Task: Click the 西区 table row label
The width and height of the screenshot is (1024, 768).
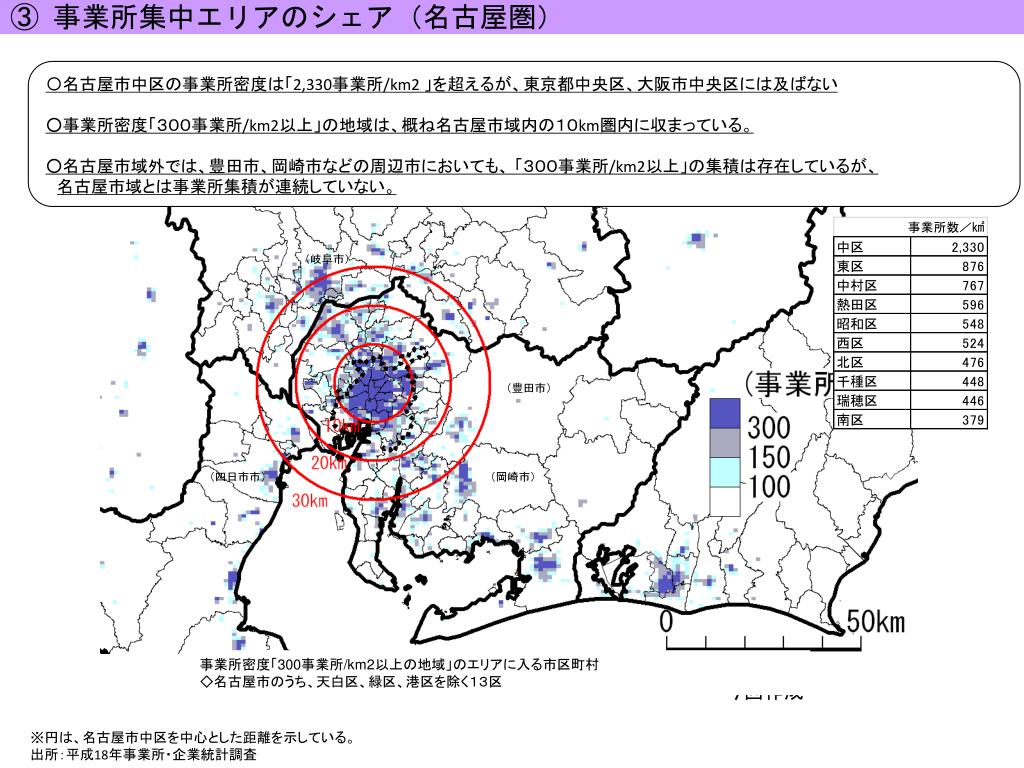Action: [x=850, y=343]
